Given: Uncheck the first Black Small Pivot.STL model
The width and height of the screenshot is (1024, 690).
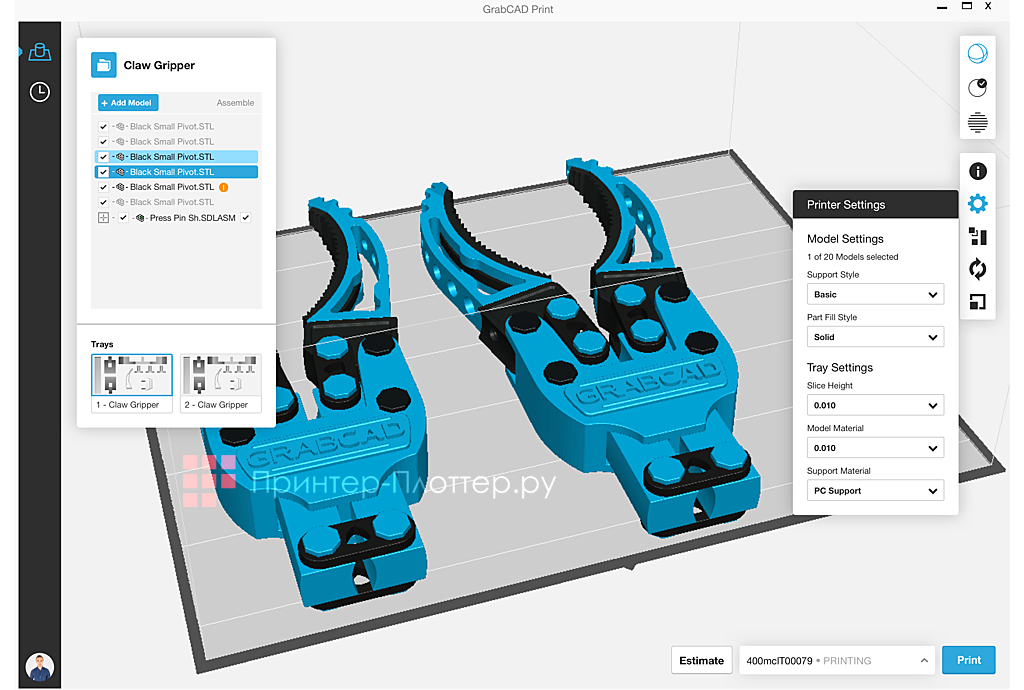Looking at the screenshot, I should coord(103,126).
